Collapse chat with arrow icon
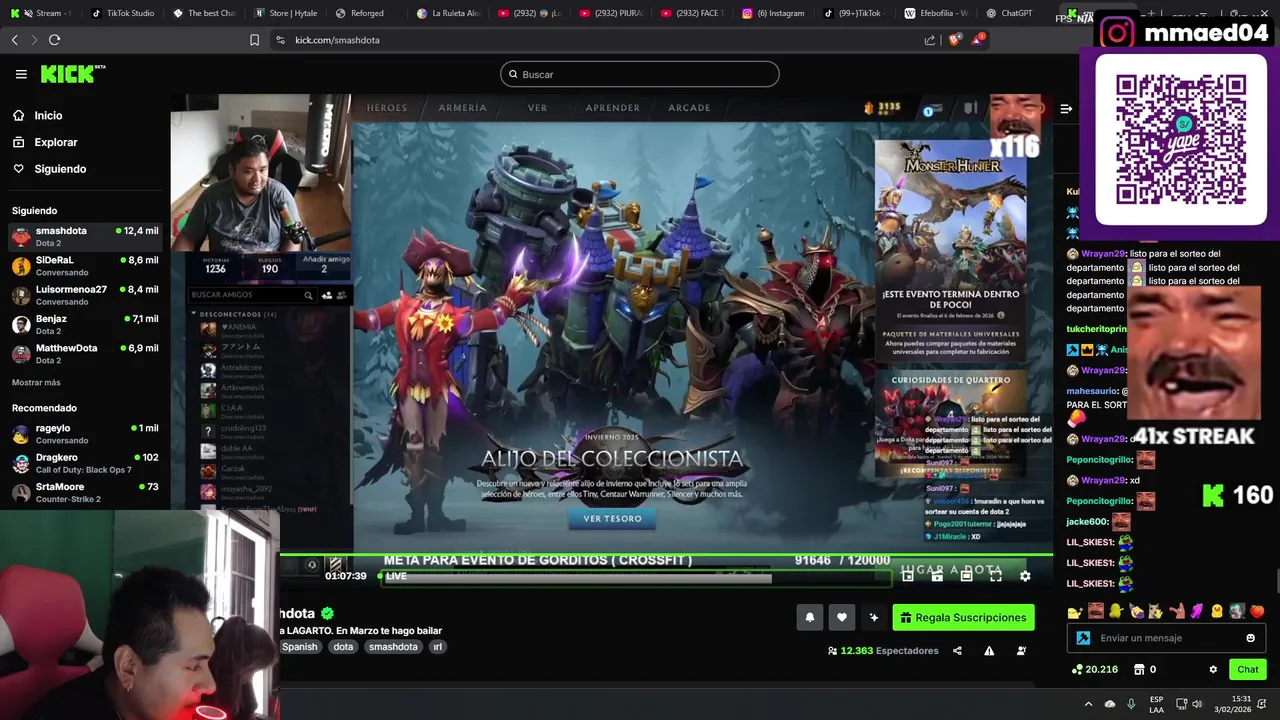This screenshot has height=720, width=1280. point(1066,109)
